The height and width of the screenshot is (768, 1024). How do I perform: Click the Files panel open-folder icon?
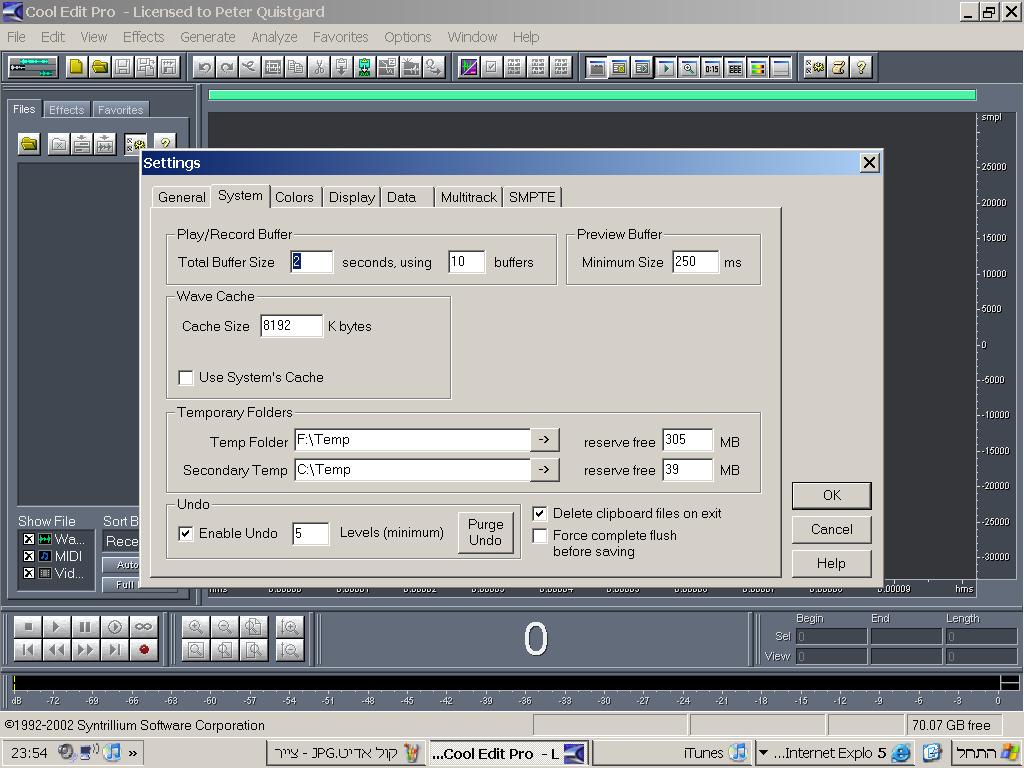29,144
